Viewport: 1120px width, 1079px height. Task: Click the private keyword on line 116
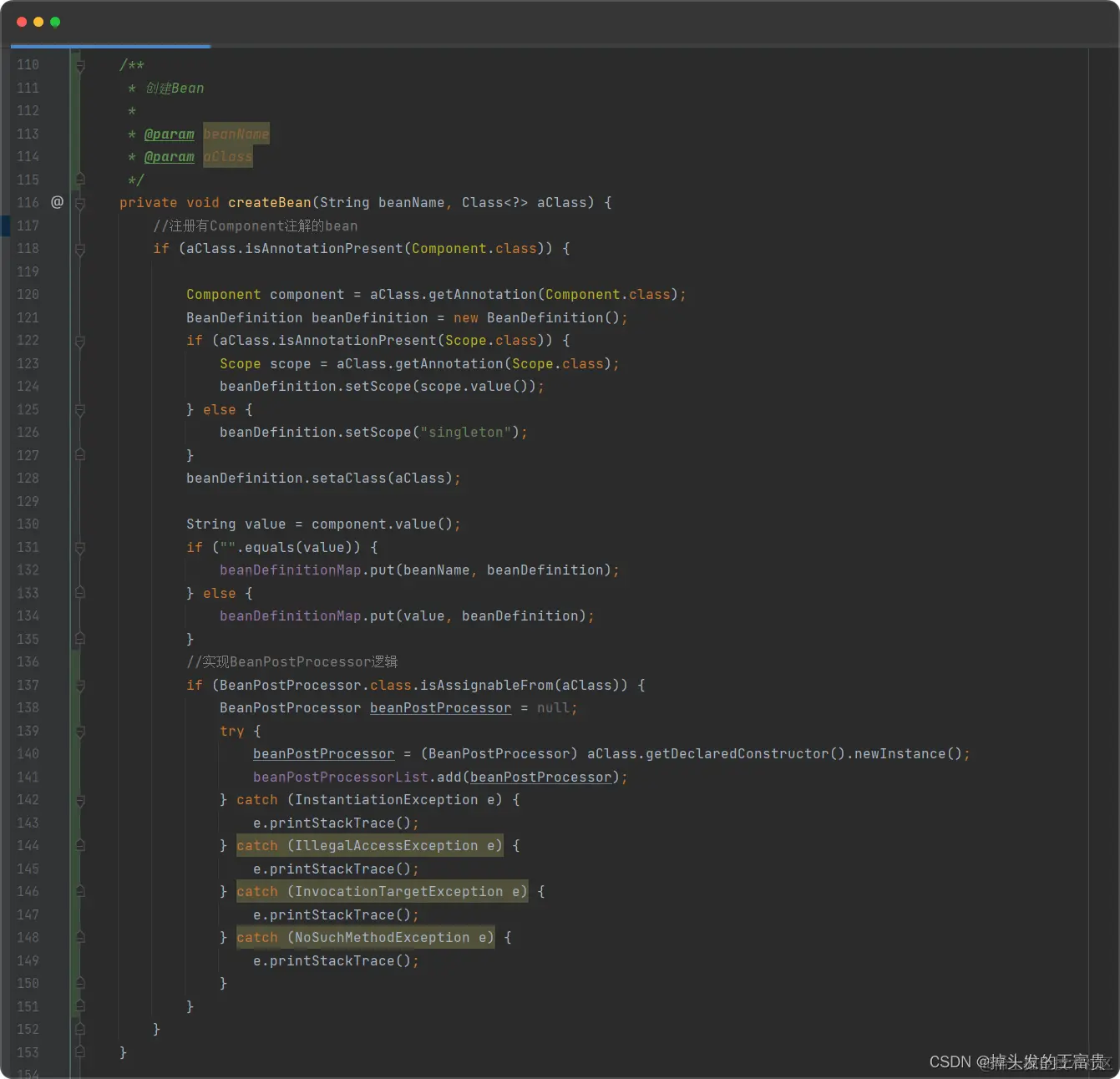(149, 203)
